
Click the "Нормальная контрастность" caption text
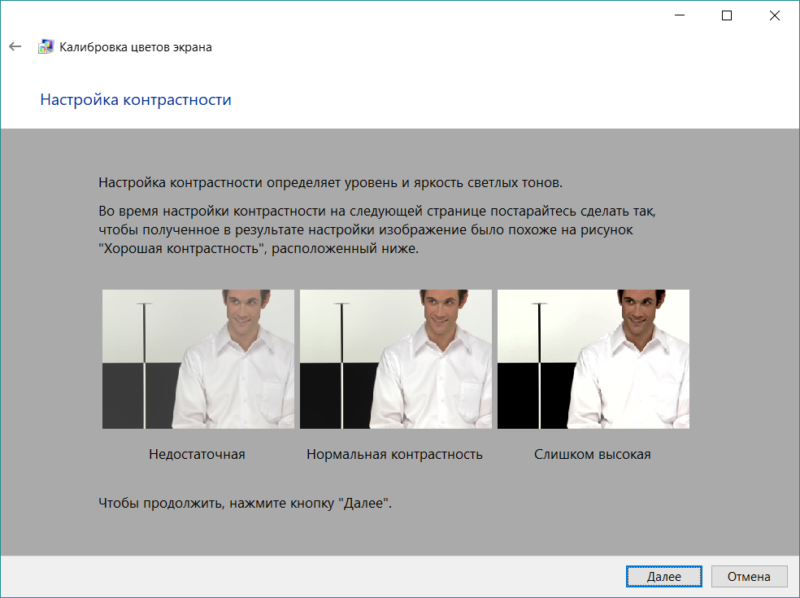tap(394, 454)
